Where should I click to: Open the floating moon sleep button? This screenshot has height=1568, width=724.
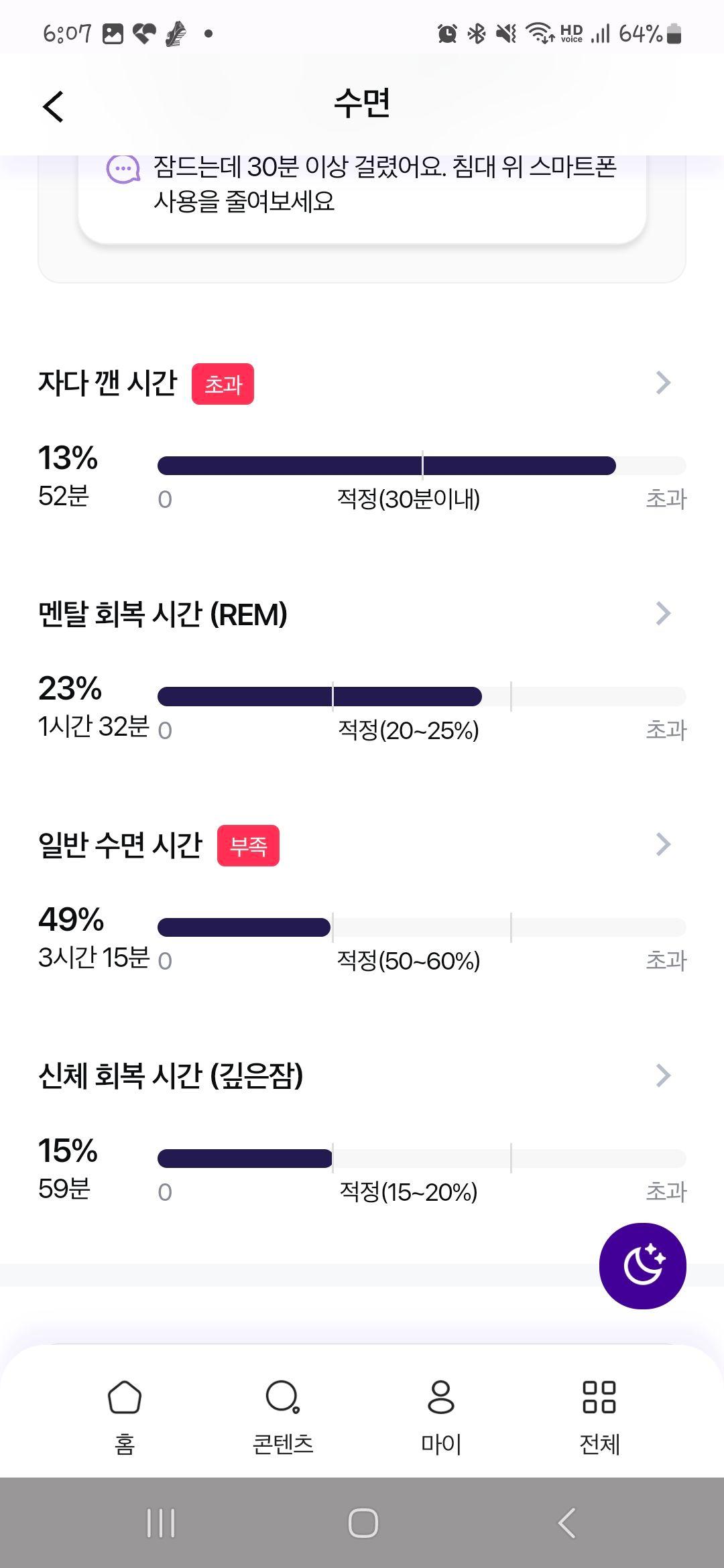(642, 1265)
